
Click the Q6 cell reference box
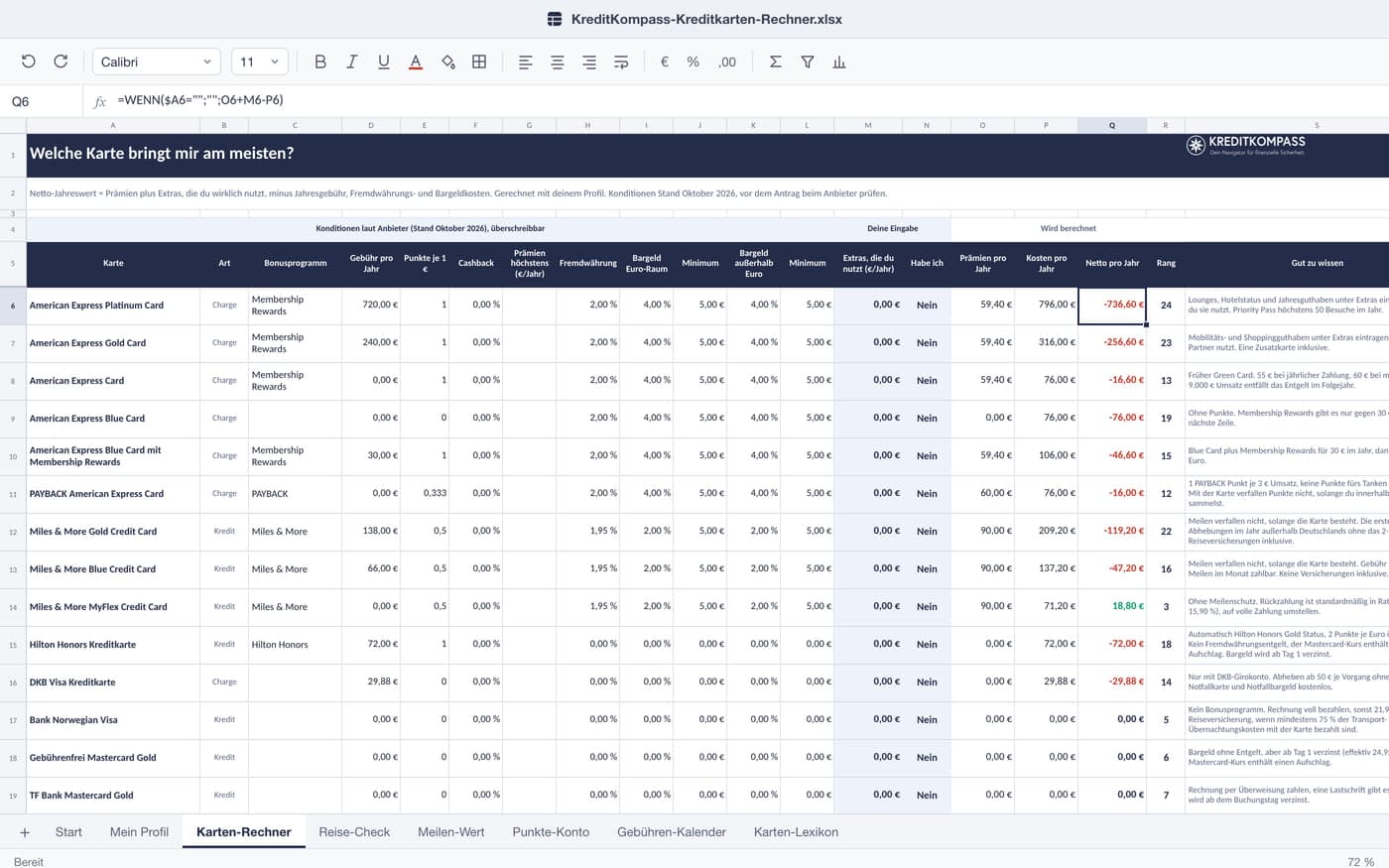point(41,101)
